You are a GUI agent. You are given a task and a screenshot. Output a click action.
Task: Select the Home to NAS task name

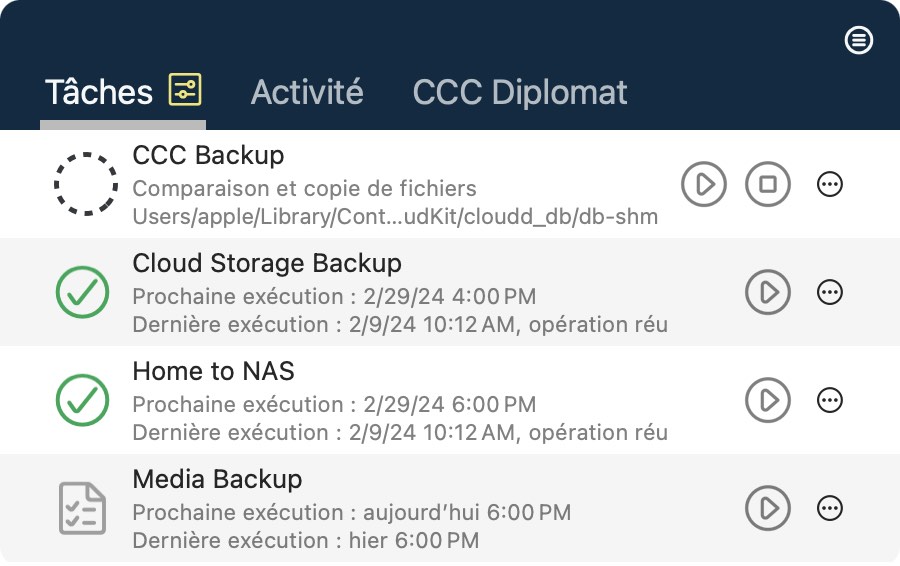click(x=214, y=371)
